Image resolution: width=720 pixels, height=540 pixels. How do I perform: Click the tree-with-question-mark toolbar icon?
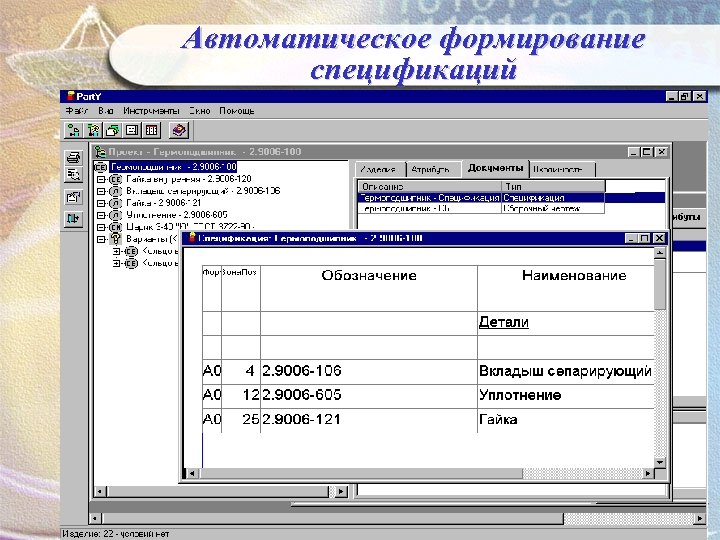93,130
